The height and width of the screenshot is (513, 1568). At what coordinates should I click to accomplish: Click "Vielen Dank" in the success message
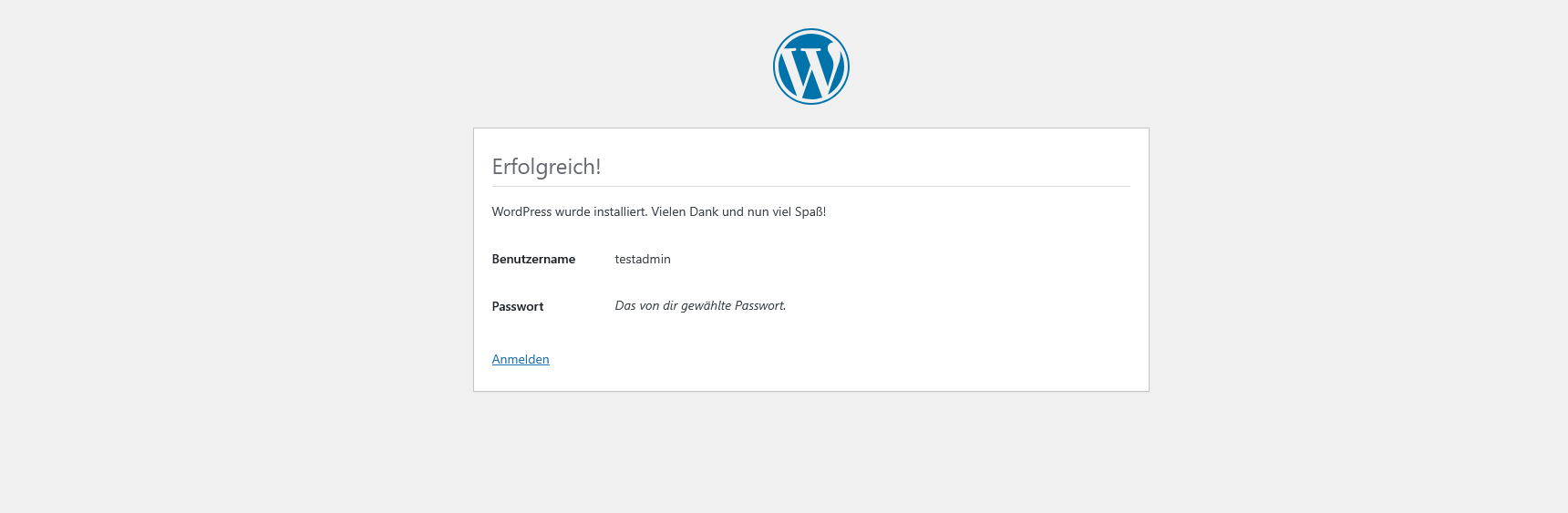pos(685,211)
